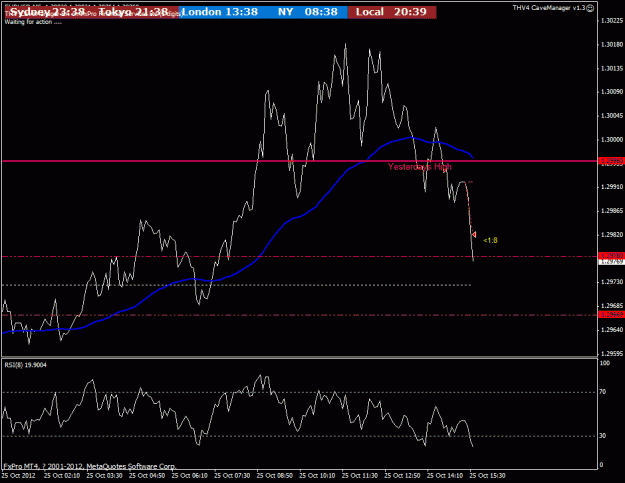The width and height of the screenshot is (625, 483).
Task: Click the 1.29910 price scale value
Action: click(612, 187)
